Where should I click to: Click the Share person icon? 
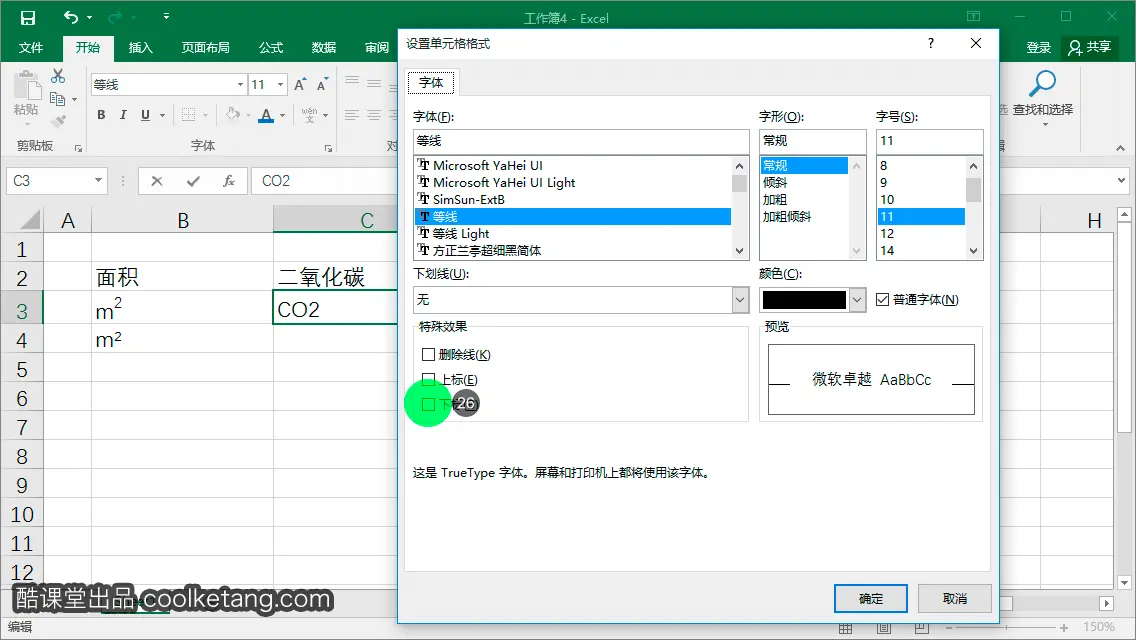1075,48
